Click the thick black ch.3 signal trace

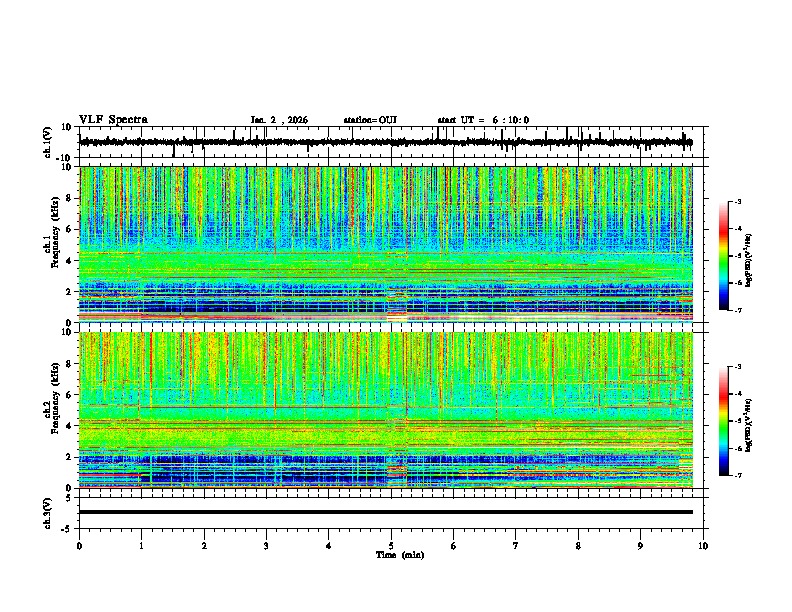(x=386, y=512)
